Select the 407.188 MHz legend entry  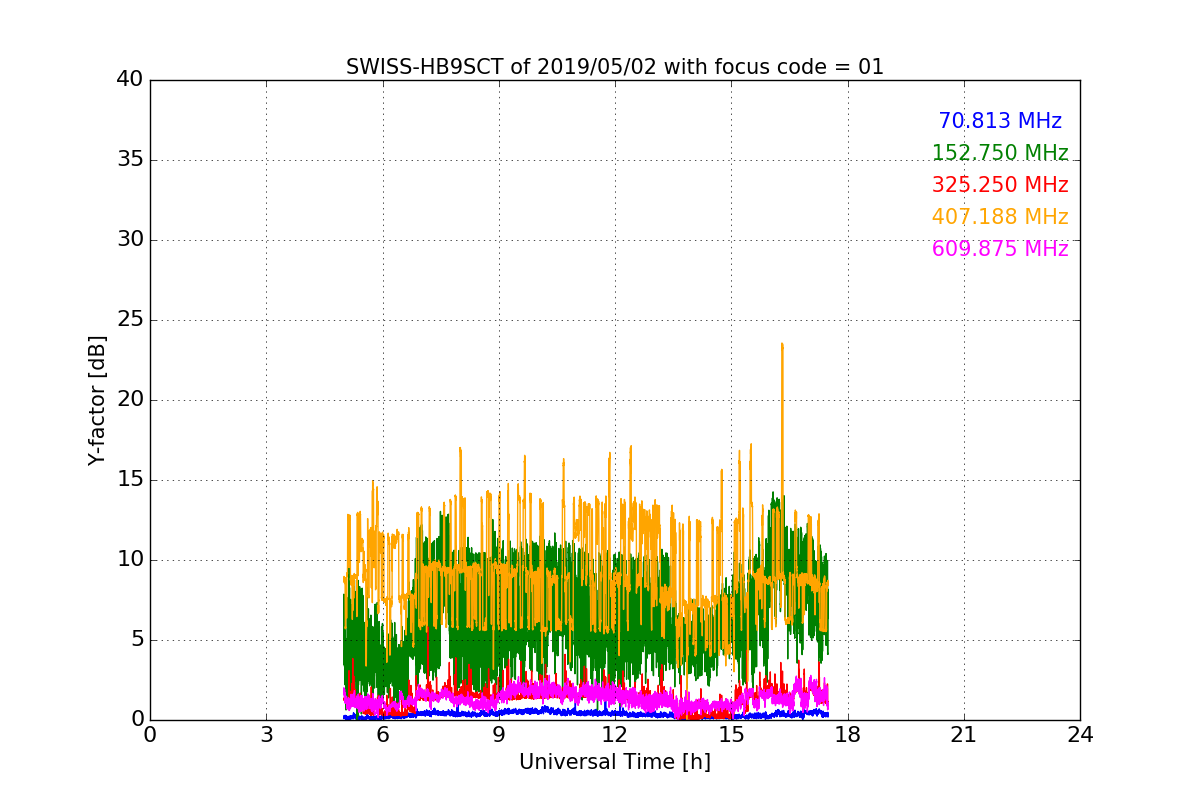(1000, 217)
